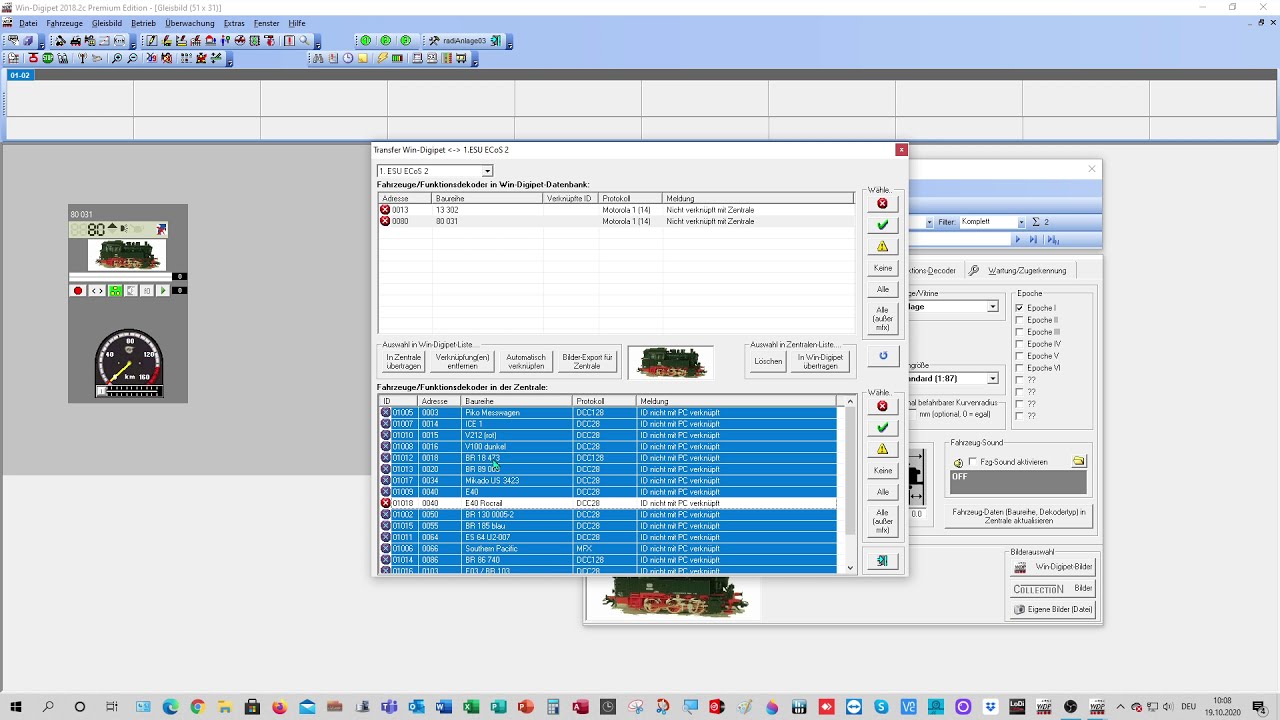Click Löschen button in Zentralen-Liste group
The height and width of the screenshot is (720, 1280).
pos(768,361)
